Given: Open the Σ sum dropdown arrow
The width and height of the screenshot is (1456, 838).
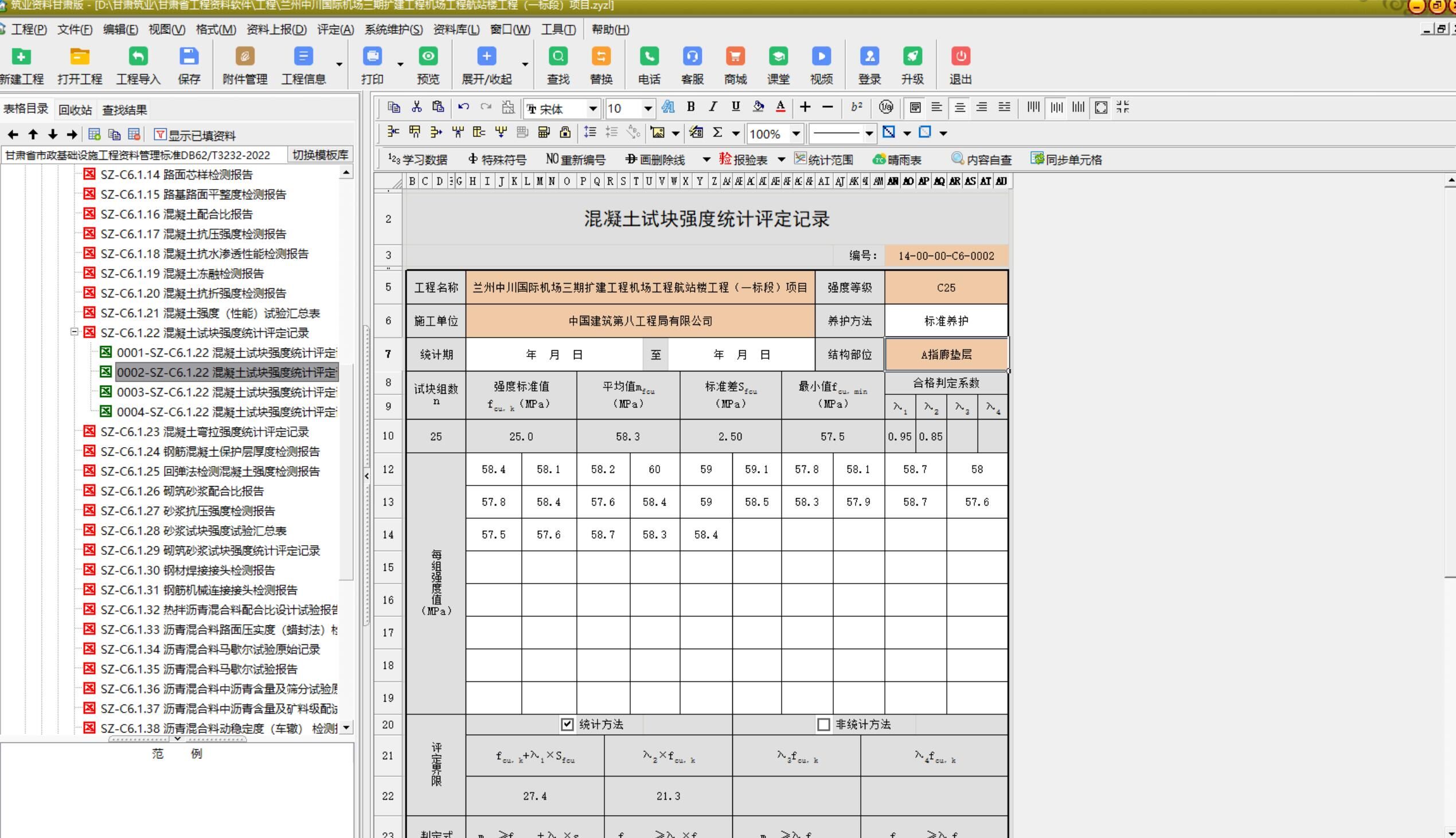Looking at the screenshot, I should (736, 134).
